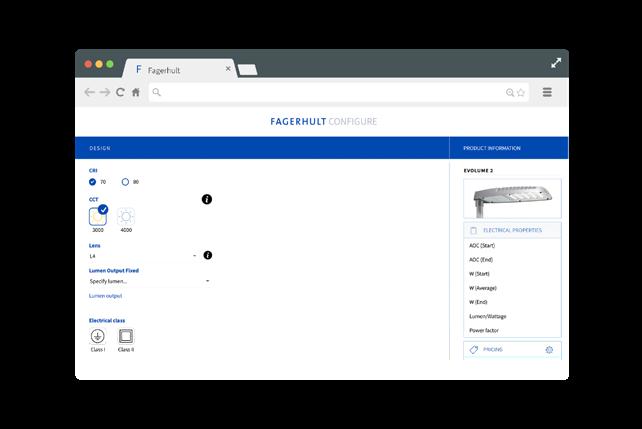The image size is (642, 429).
Task: Switch to the Fagerhult browser tab
Action: click(180, 69)
